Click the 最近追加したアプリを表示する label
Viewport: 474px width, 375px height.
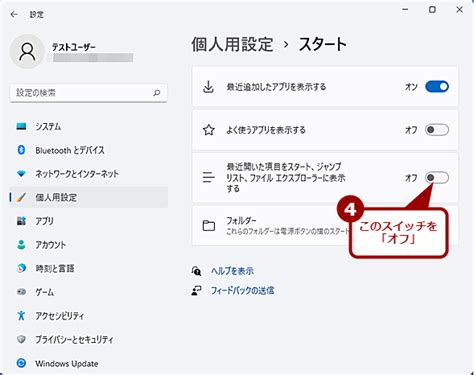276,87
